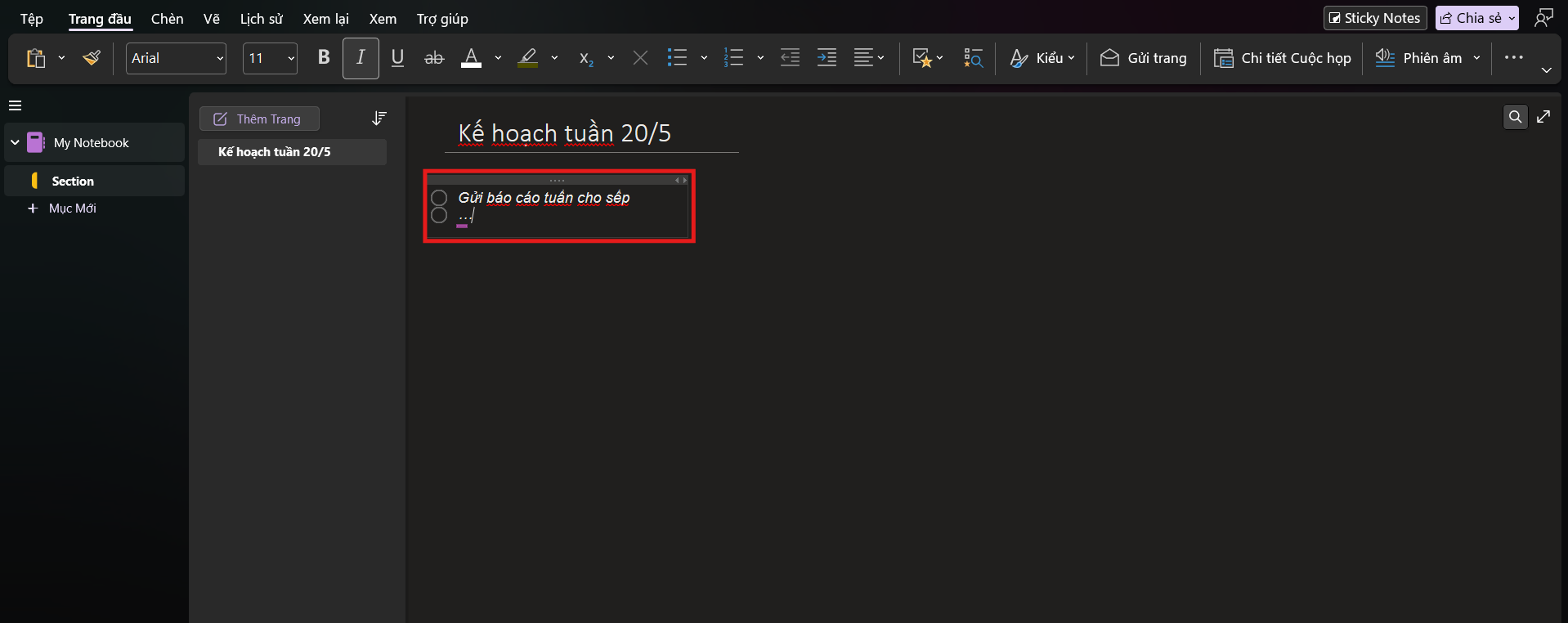The image size is (1568, 623).
Task: Toggle Bold formatting
Action: pos(324,58)
